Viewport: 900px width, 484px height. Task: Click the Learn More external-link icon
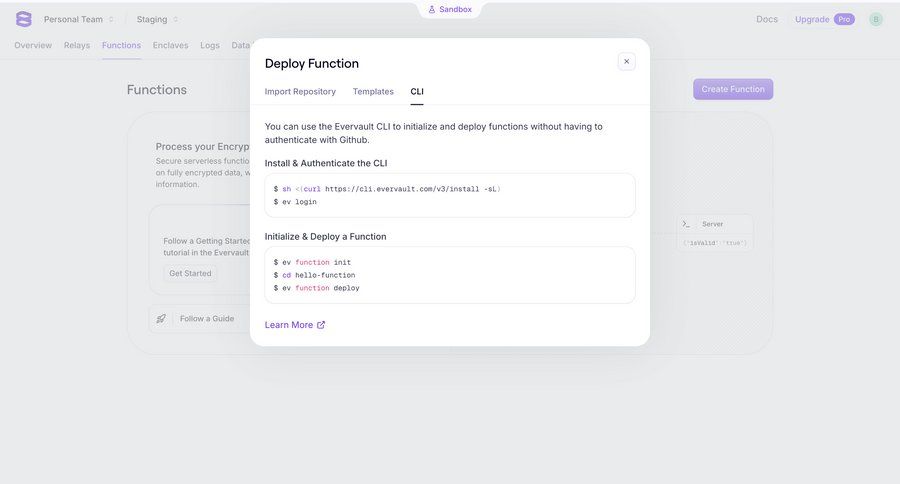click(321, 325)
